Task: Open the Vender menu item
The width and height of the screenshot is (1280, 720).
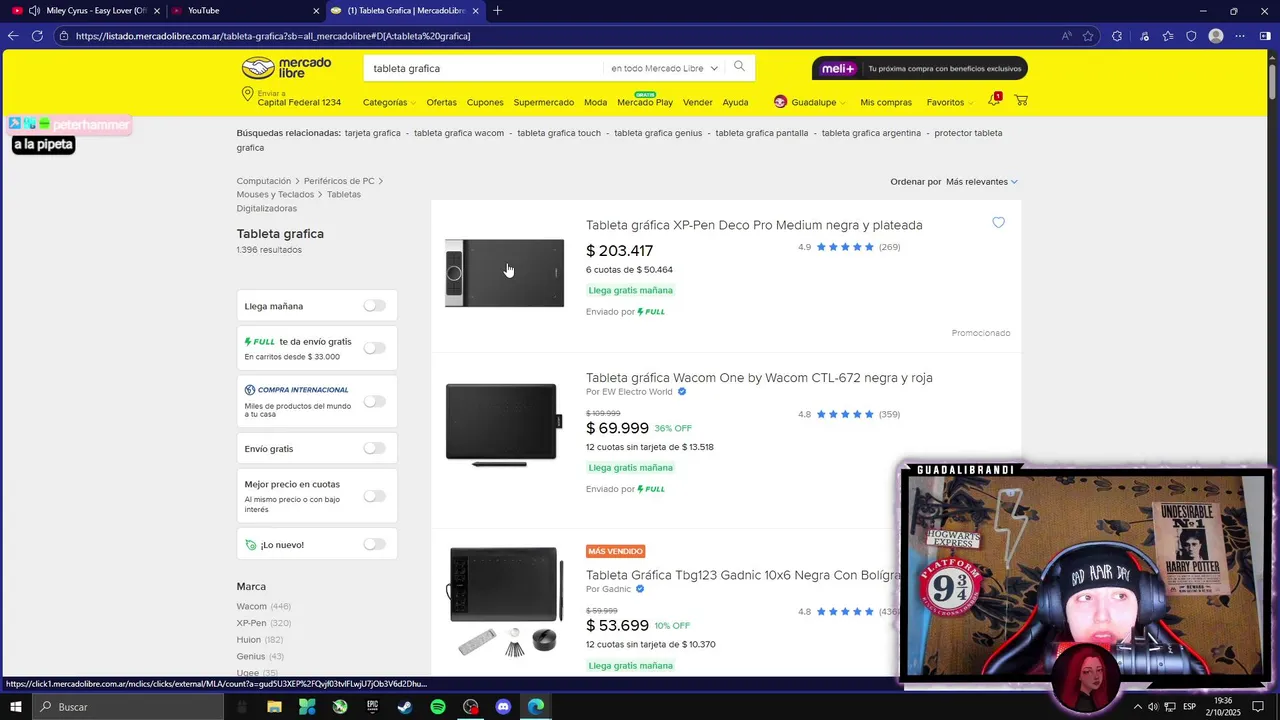Action: click(697, 102)
